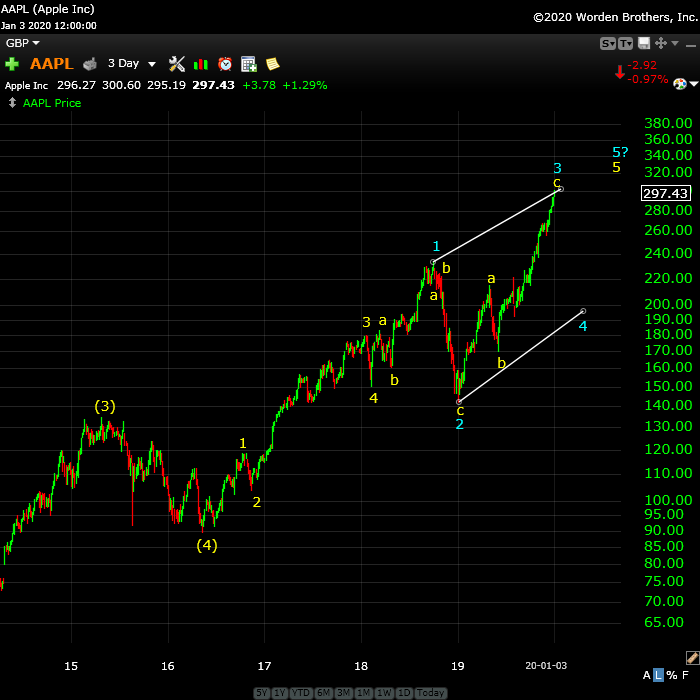Click the +1.29% percent change value
The height and width of the screenshot is (700, 700).
(x=305, y=85)
